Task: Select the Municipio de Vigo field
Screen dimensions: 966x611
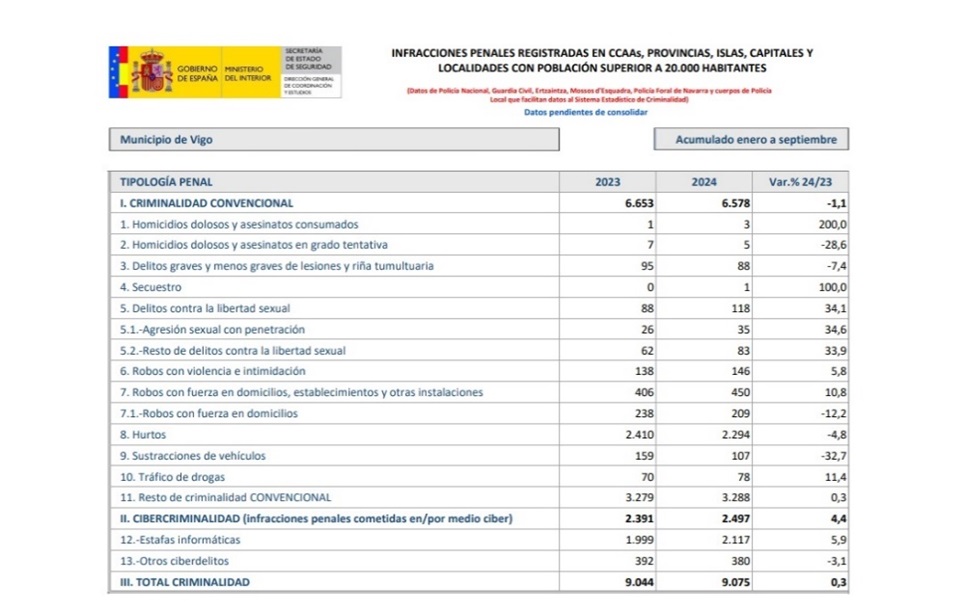Action: (333, 140)
